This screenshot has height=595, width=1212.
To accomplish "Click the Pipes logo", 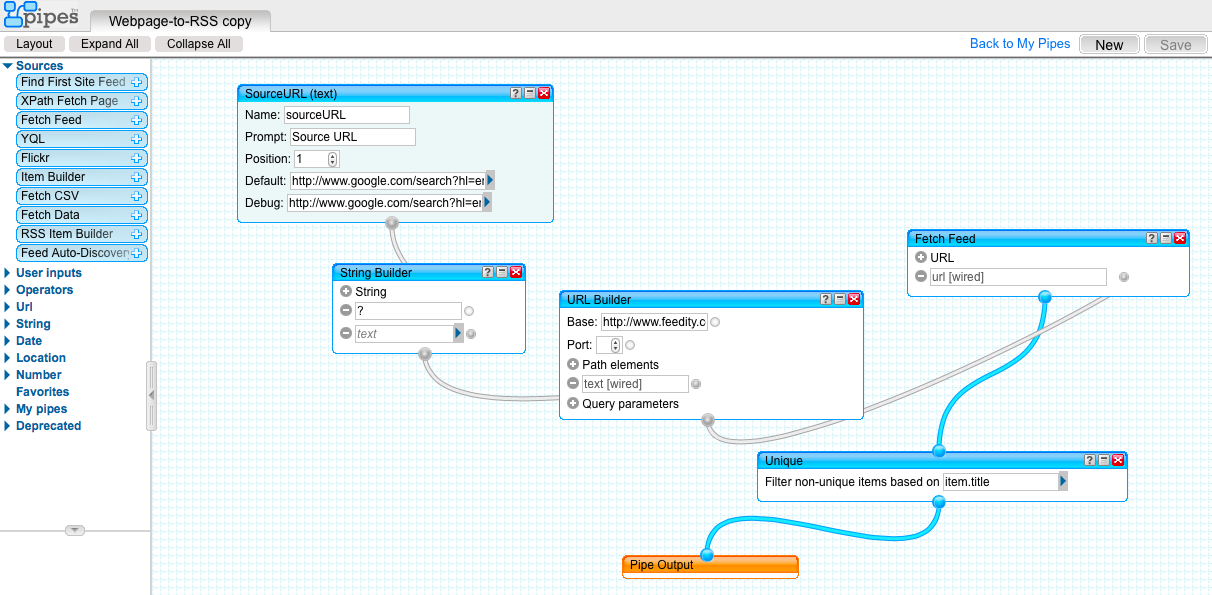I will [x=40, y=15].
